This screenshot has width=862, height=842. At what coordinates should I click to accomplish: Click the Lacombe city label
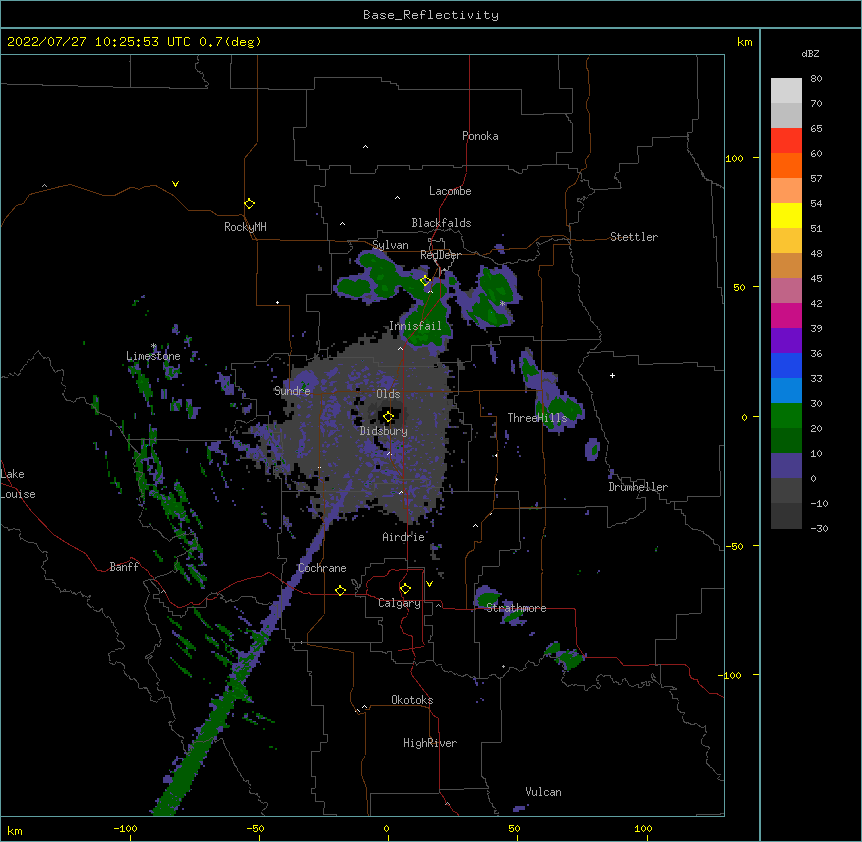coord(450,191)
